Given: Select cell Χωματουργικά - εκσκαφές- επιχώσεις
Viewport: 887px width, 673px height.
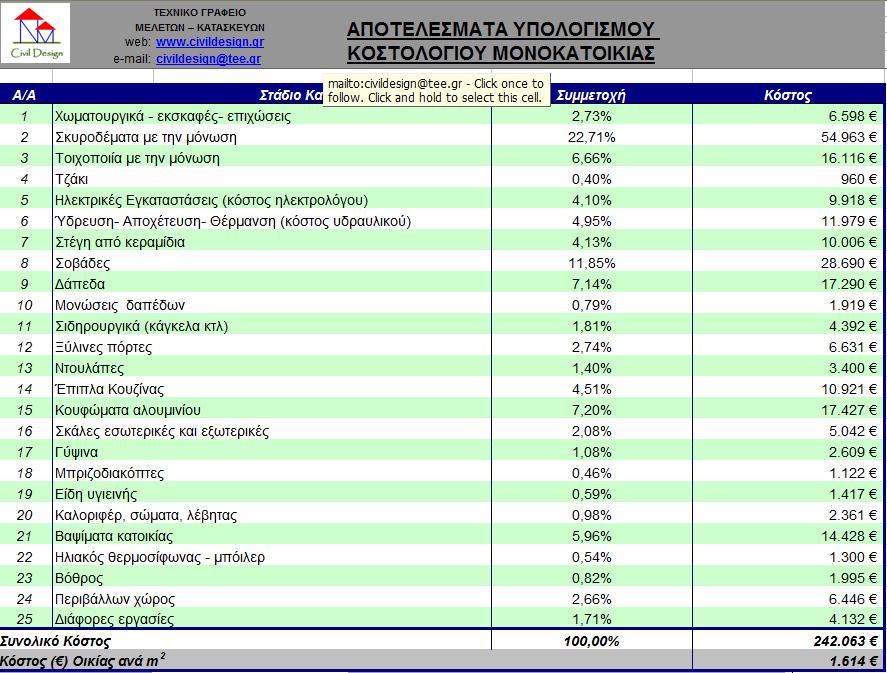Looking at the screenshot, I should click(272, 116).
